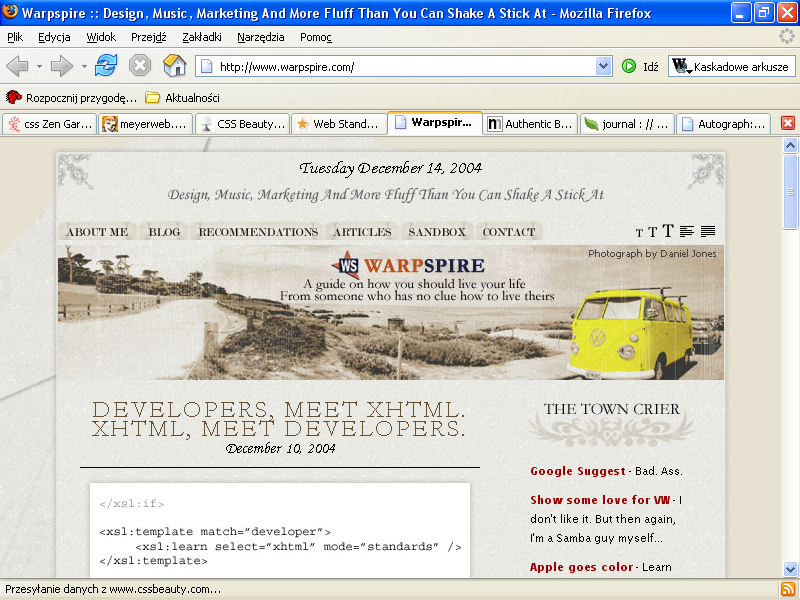Click 'Tuesday December 14, 2004' date text
The image size is (800, 600).
(x=390, y=168)
